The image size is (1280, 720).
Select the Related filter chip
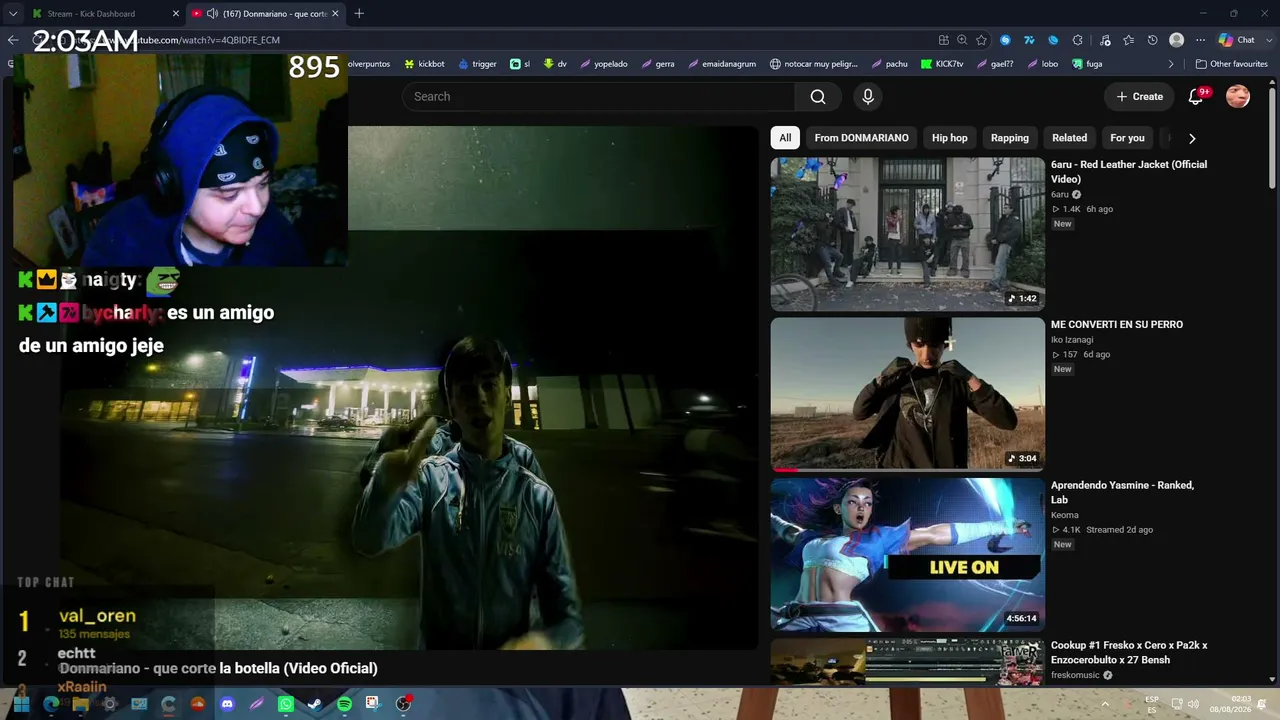[1069, 138]
